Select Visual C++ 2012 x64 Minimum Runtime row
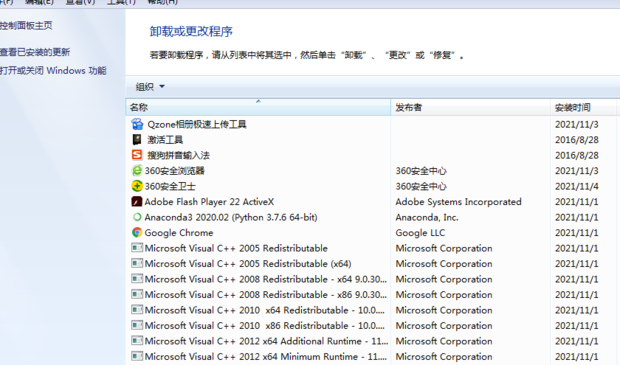Viewport: 620px width, 365px height. tap(372, 356)
